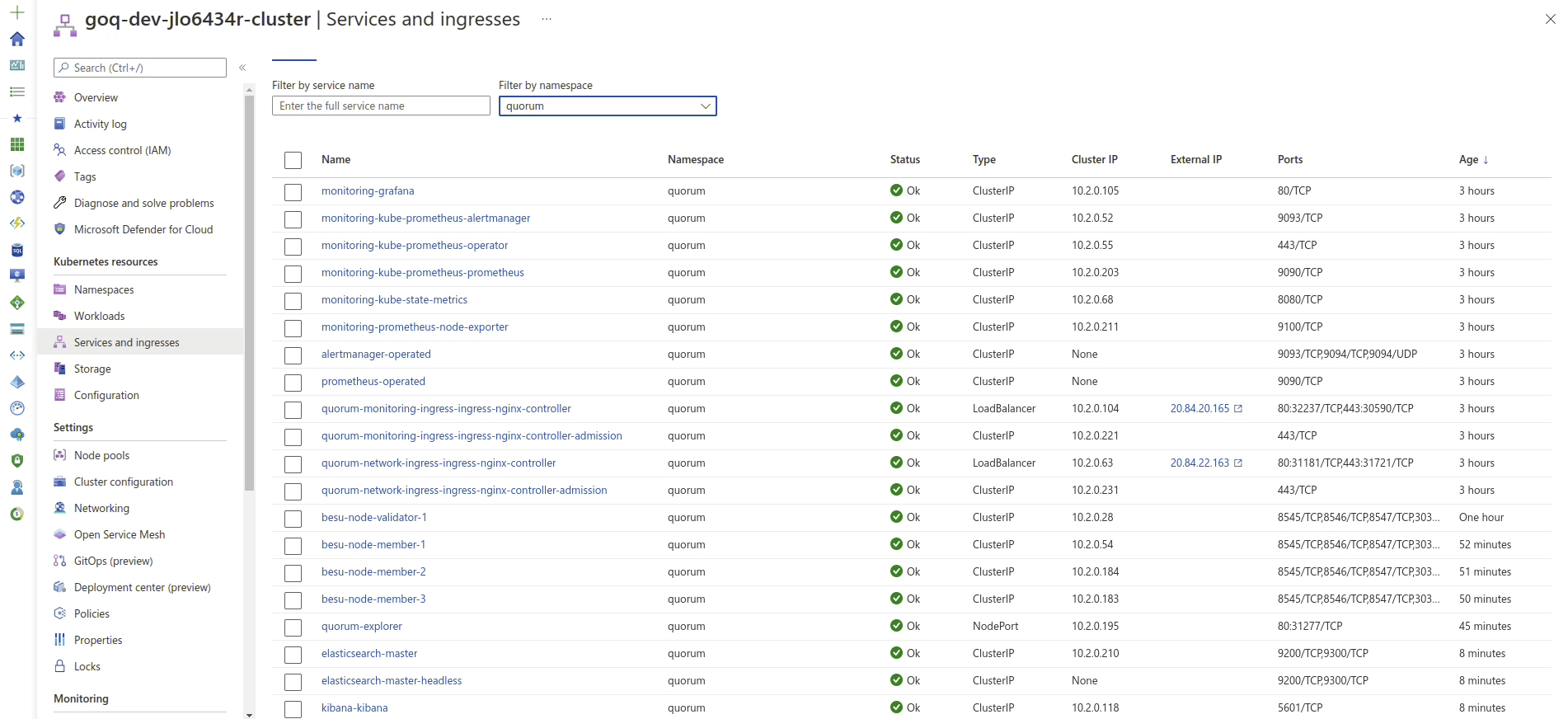Click the Storage icon in Kubernetes resources

(59, 369)
